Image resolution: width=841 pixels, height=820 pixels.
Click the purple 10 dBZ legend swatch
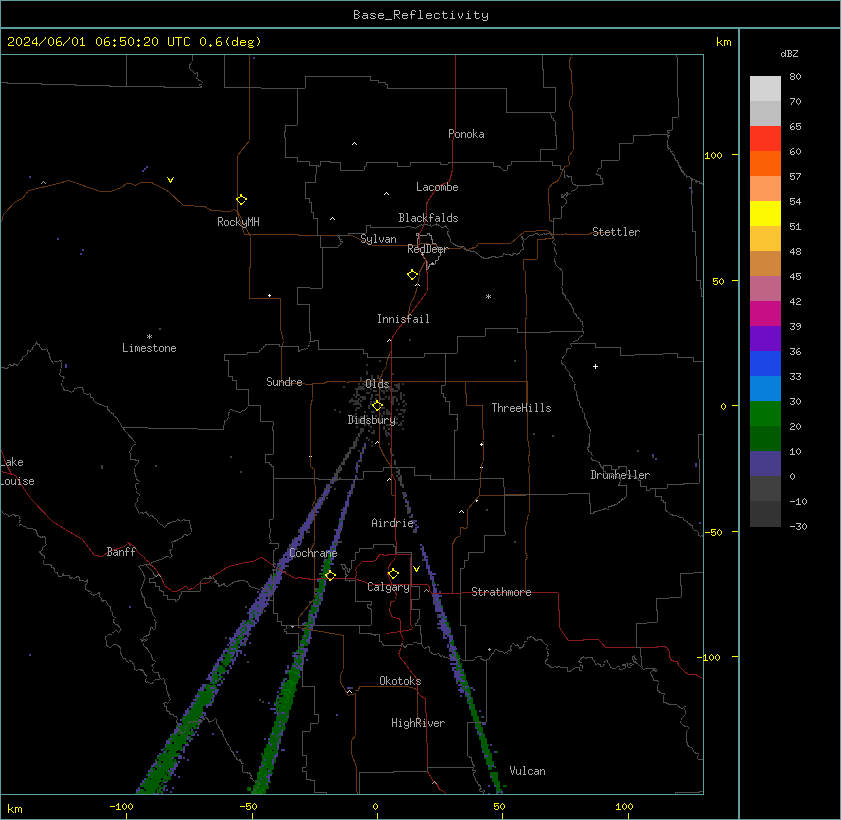(765, 463)
